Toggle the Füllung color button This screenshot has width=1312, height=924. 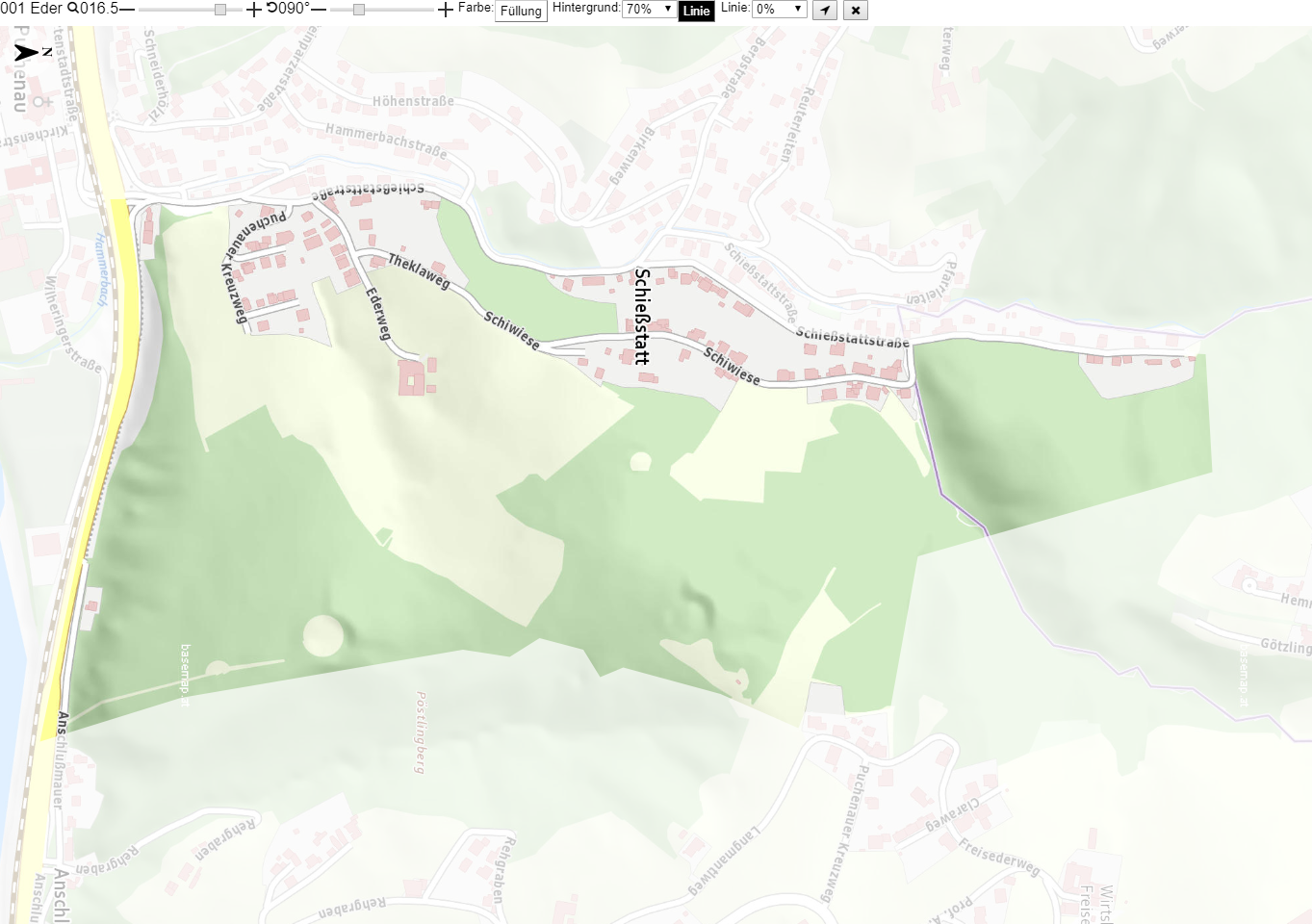521,11
